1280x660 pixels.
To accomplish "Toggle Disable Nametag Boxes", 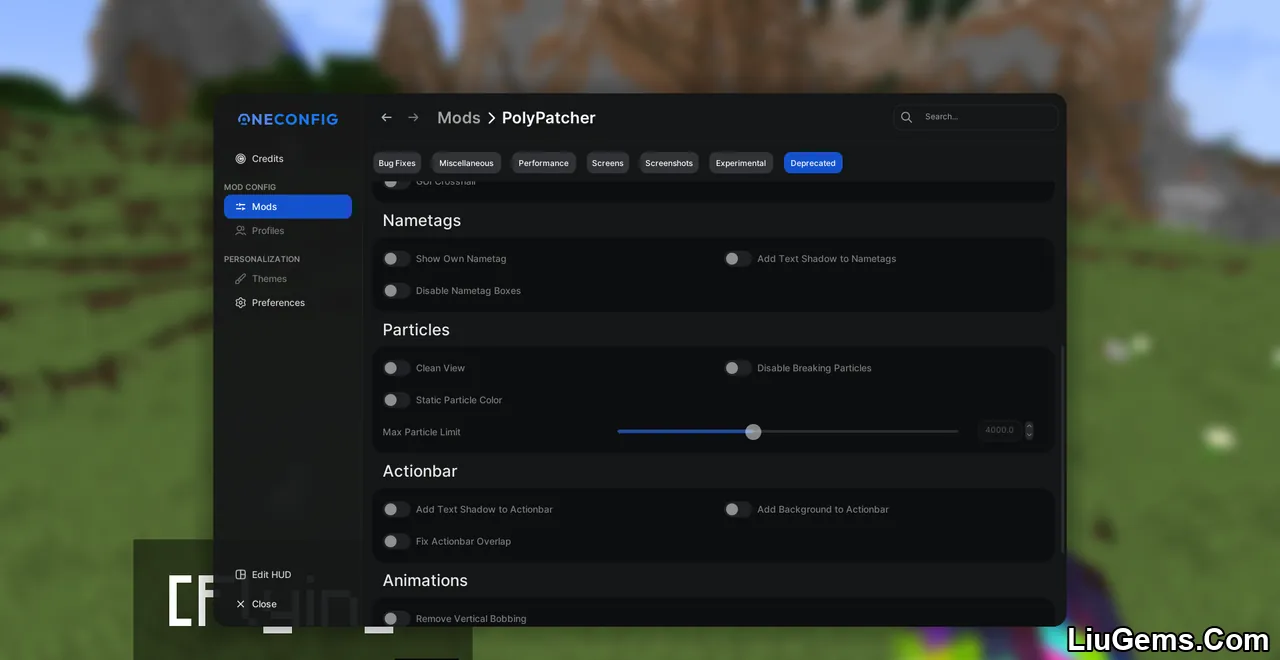I will point(397,291).
